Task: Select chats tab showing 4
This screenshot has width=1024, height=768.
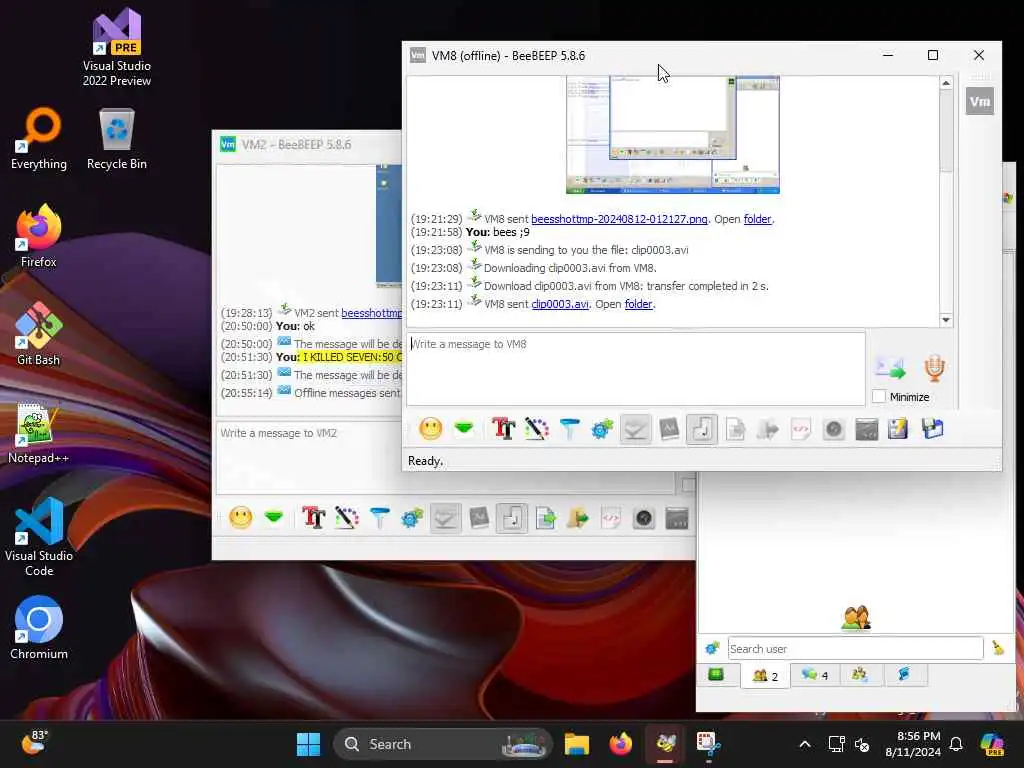Action: pos(814,675)
